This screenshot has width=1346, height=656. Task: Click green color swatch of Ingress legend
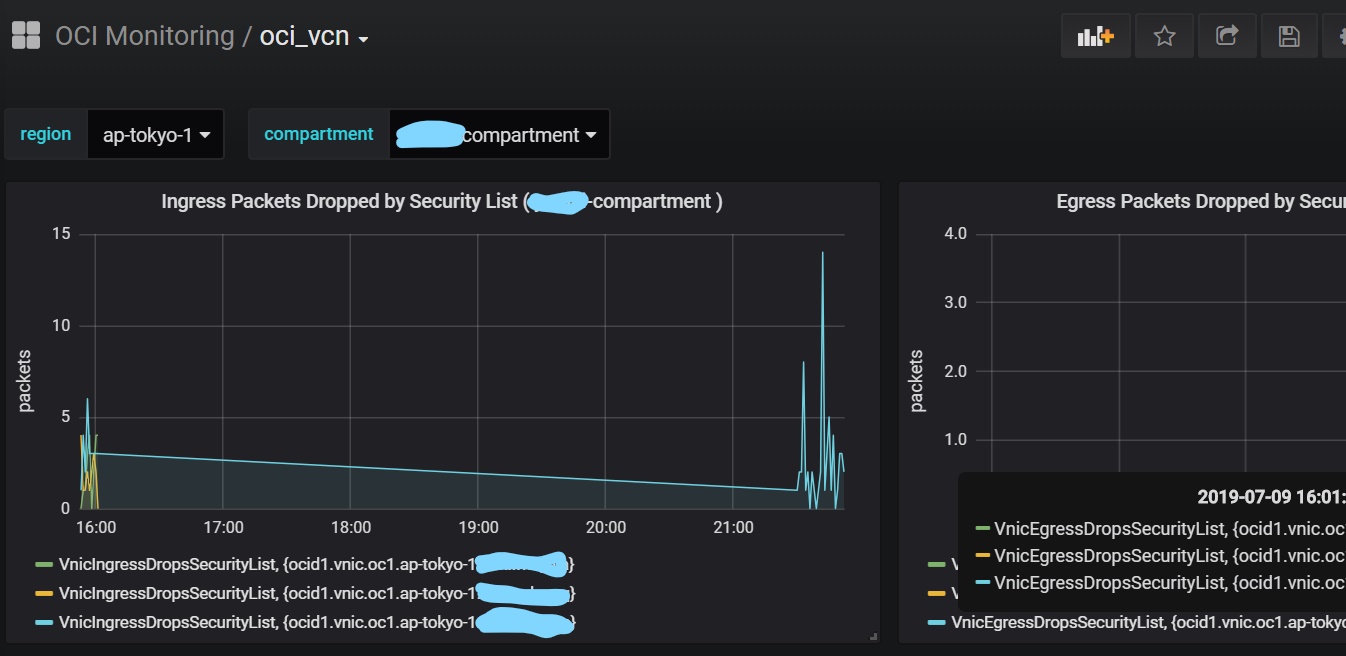43,565
